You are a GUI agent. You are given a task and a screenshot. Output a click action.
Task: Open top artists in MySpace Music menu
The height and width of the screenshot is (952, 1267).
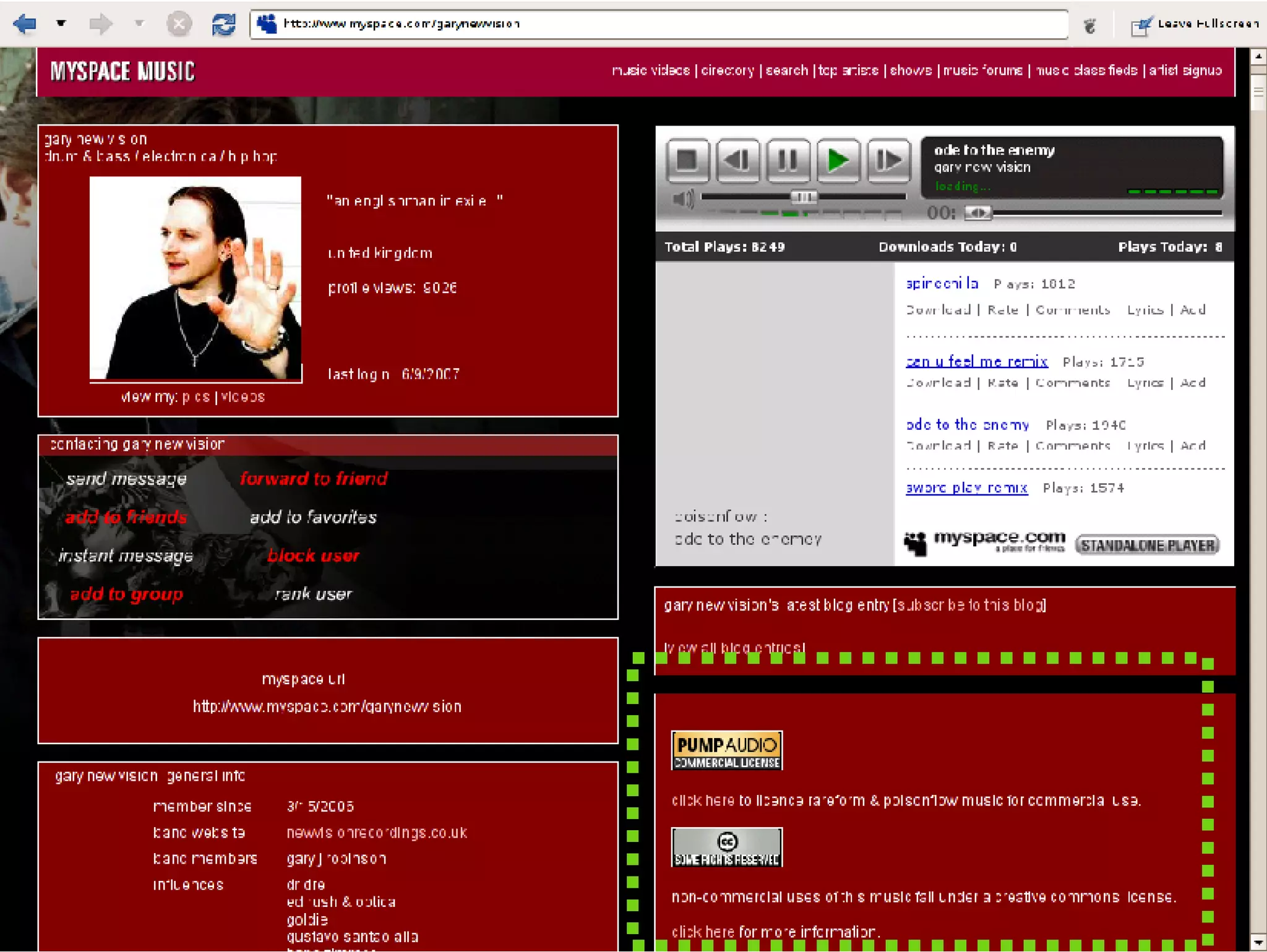pos(848,71)
